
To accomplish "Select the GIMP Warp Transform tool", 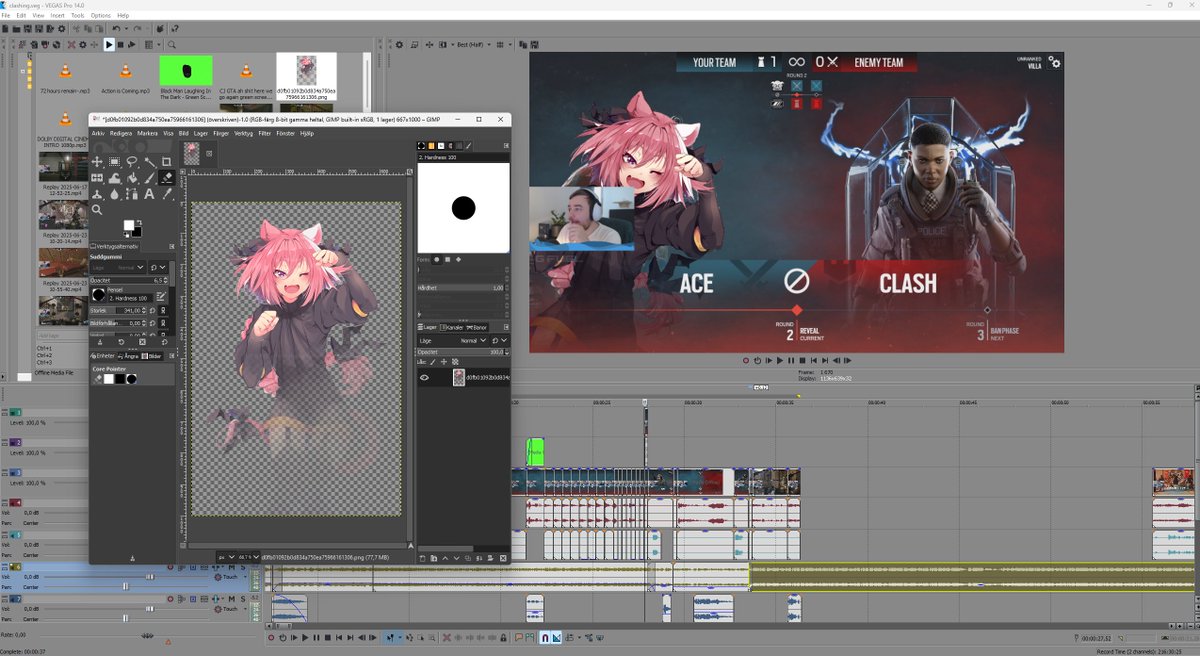I will (114, 178).
